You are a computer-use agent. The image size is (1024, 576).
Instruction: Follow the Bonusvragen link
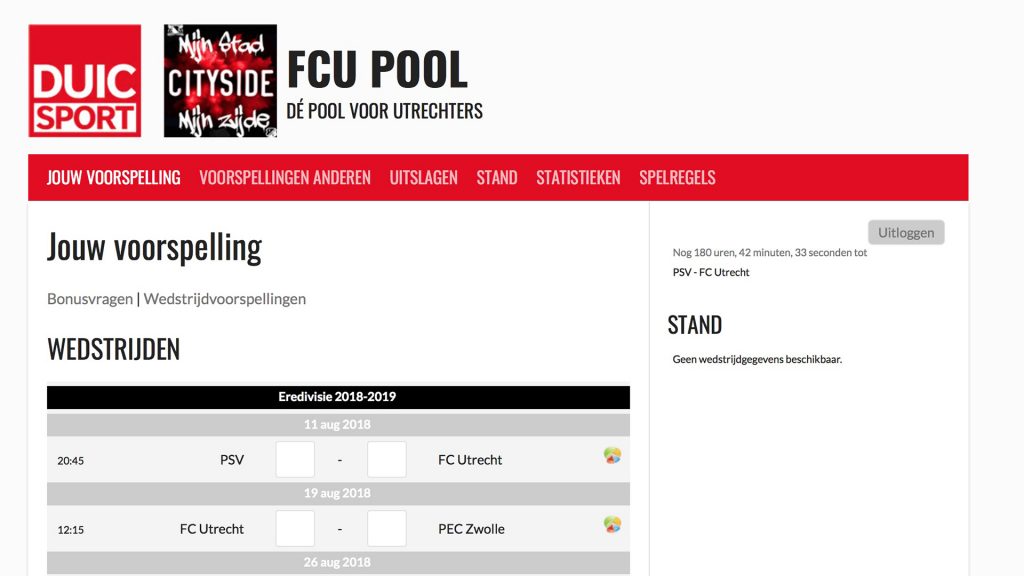click(90, 299)
